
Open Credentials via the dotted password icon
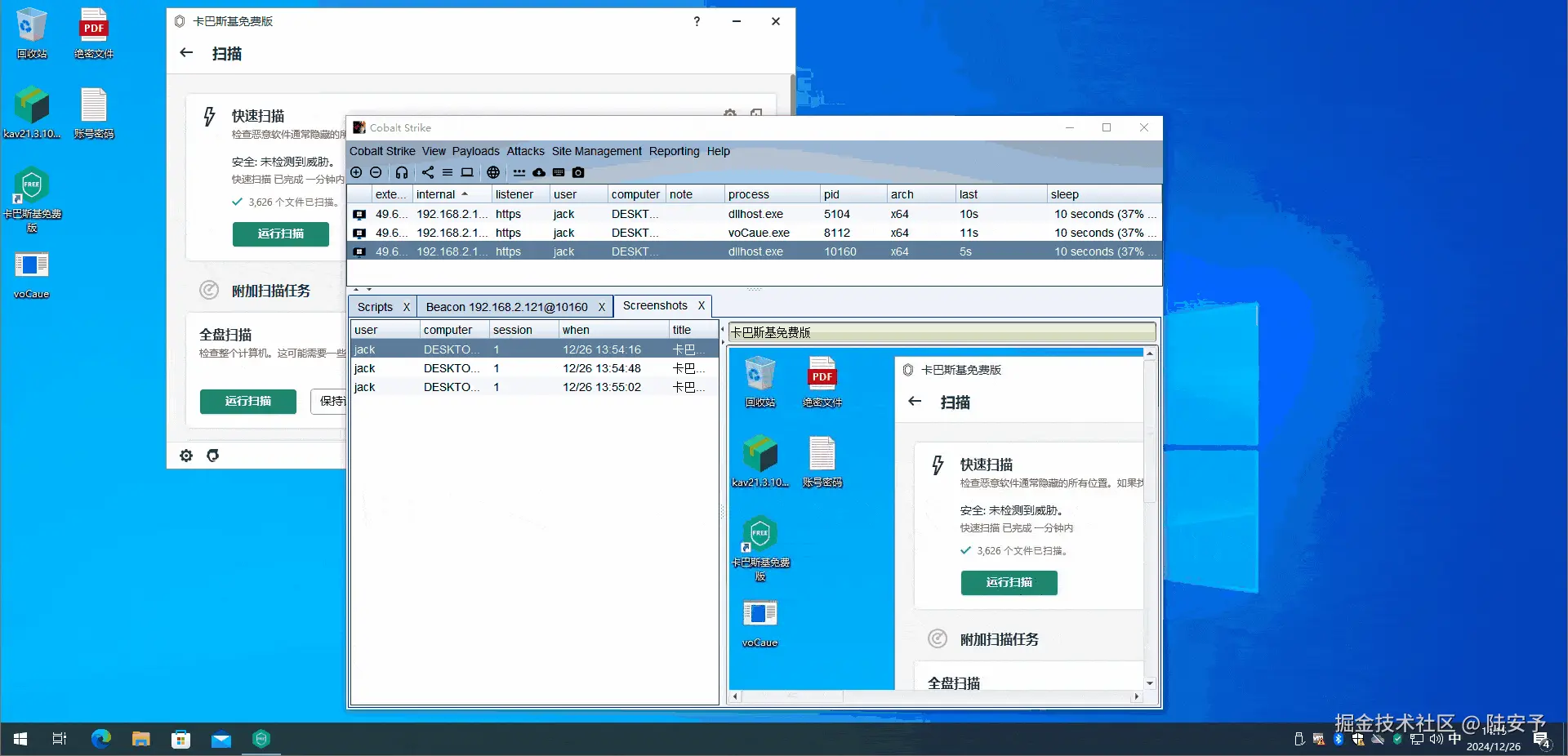tap(519, 172)
